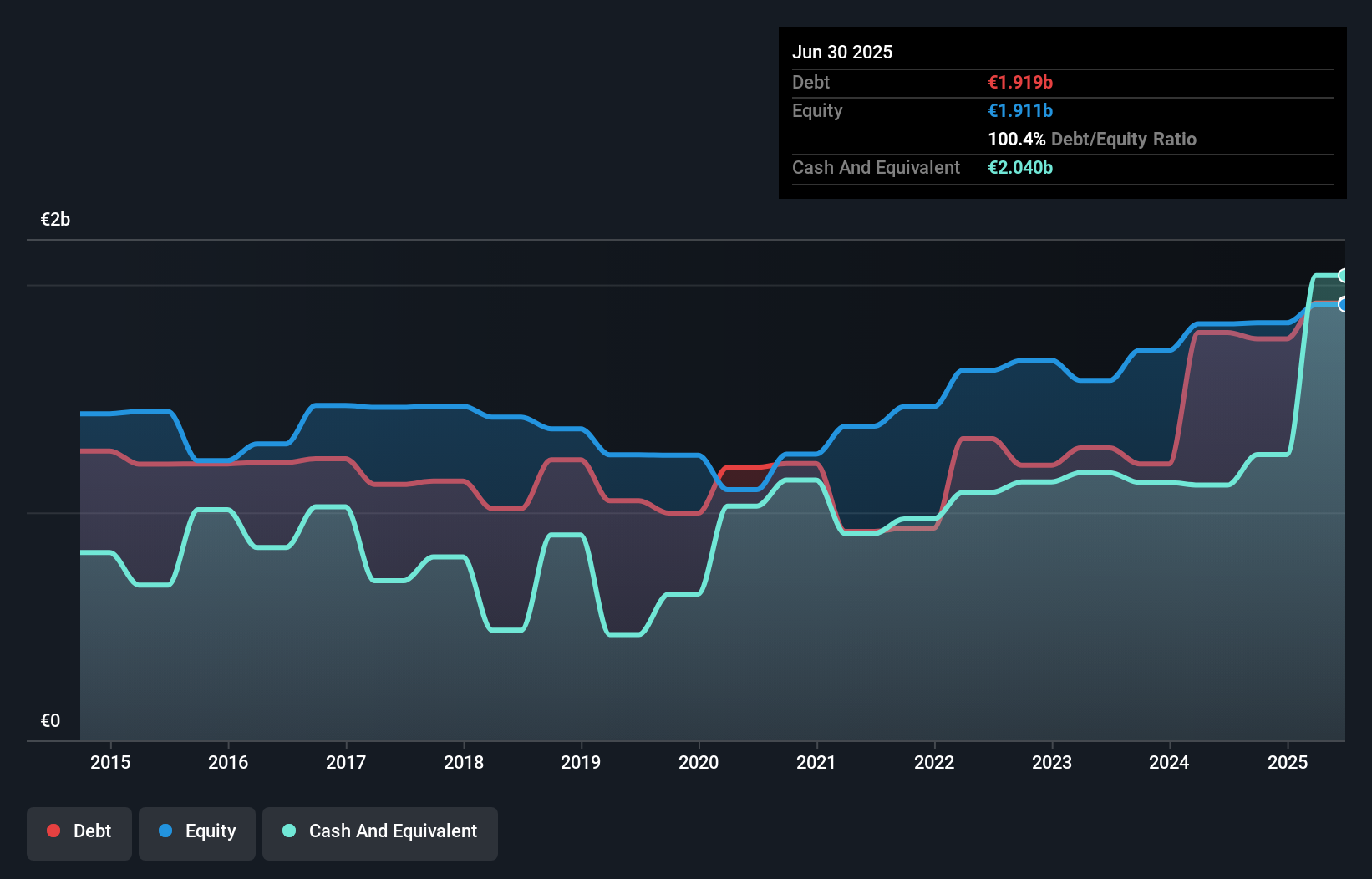1372x879 pixels.
Task: Toggle the Debt series legend button
Action: click(x=79, y=832)
